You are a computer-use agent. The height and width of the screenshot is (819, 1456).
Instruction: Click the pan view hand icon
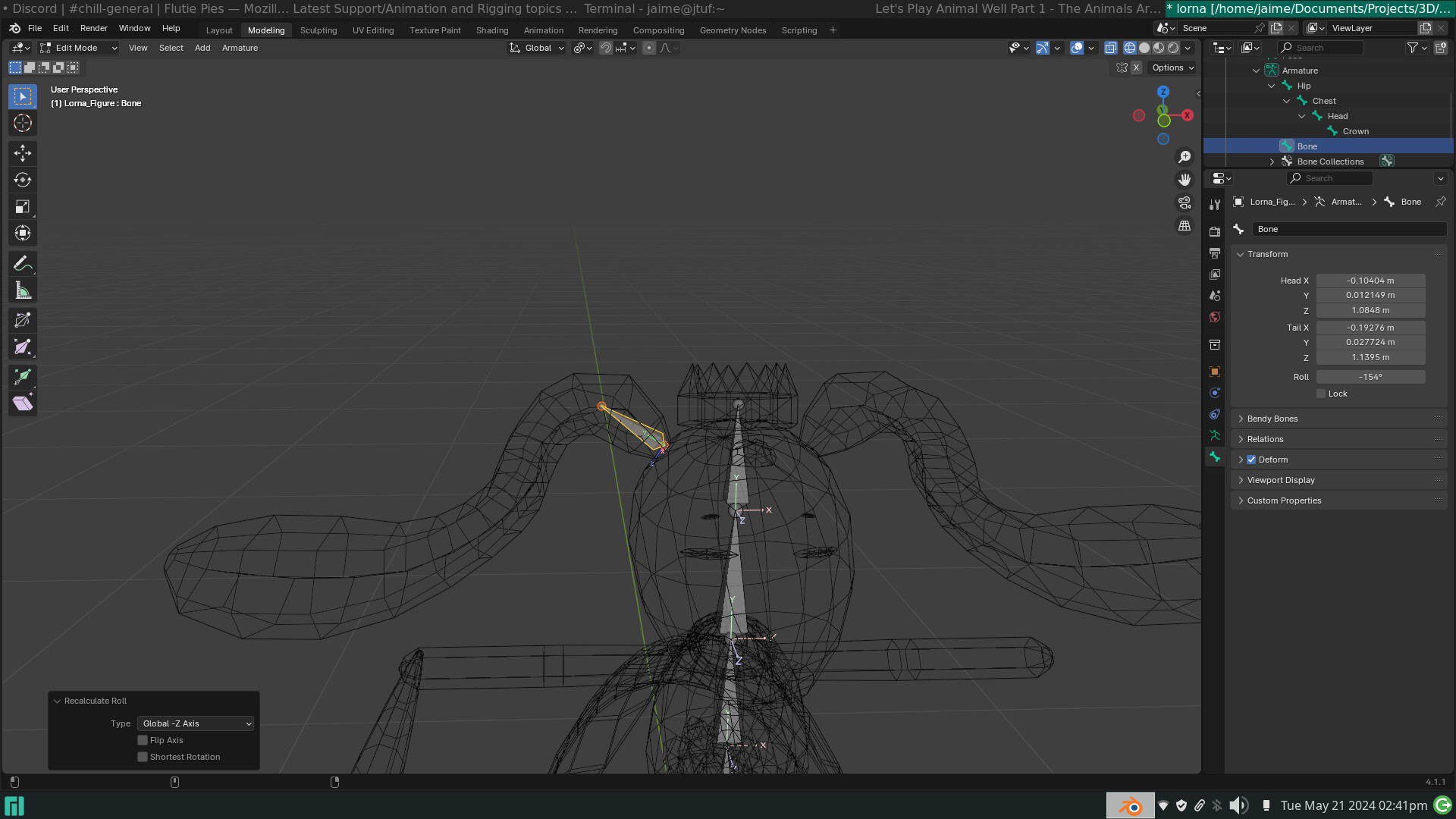(x=1185, y=180)
